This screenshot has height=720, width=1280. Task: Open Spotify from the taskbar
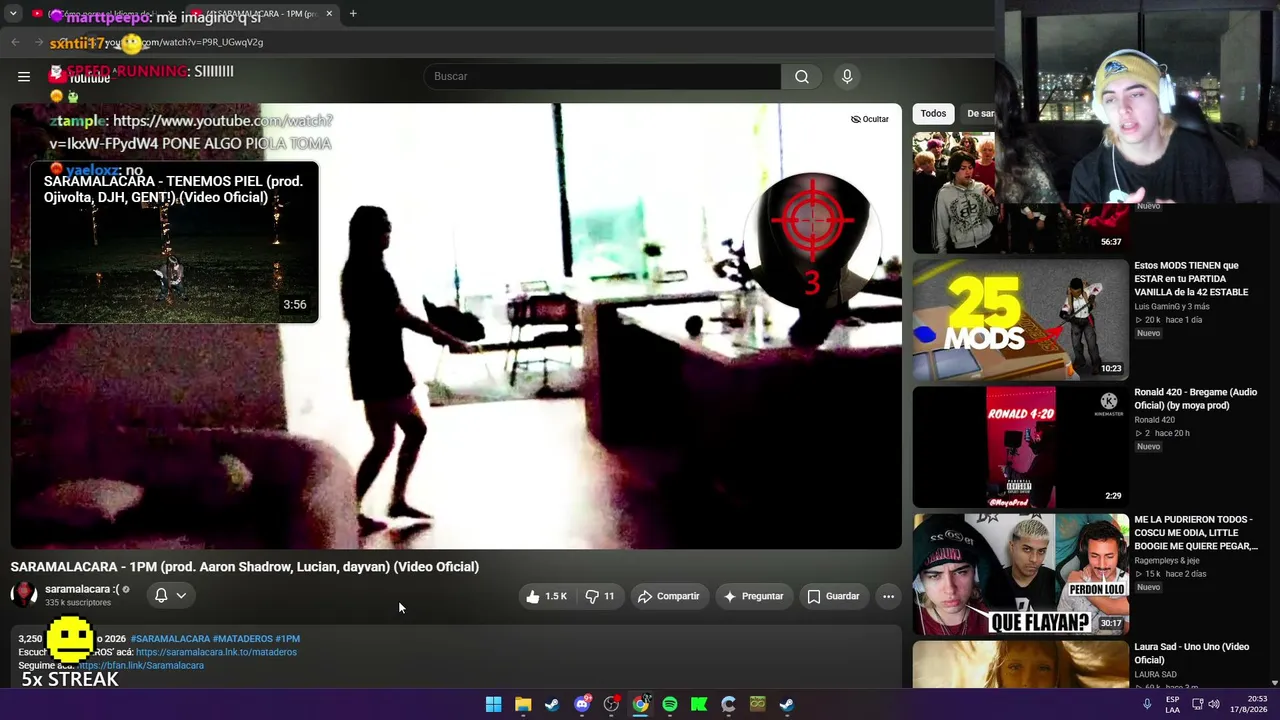(670, 704)
